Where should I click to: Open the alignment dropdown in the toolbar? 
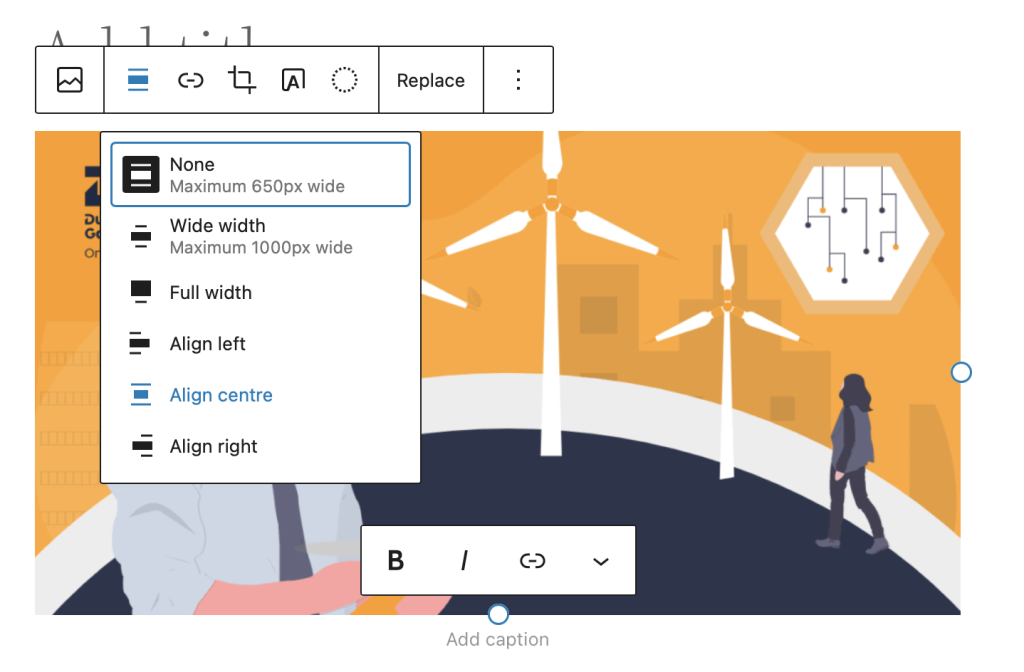138,79
